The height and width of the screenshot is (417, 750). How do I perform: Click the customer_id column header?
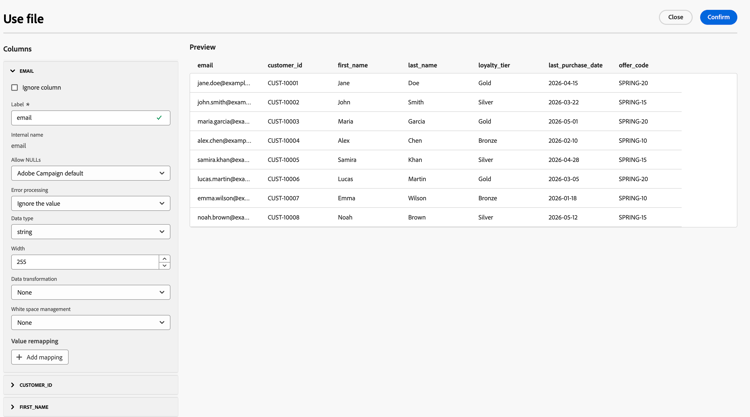[285, 65]
